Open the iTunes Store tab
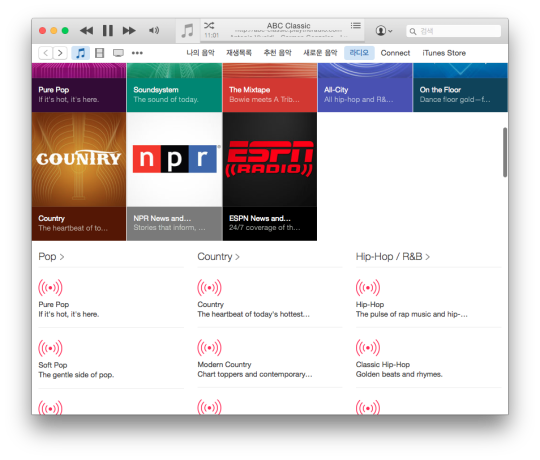Viewport: 540px width, 460px height. pyautogui.click(x=444, y=53)
